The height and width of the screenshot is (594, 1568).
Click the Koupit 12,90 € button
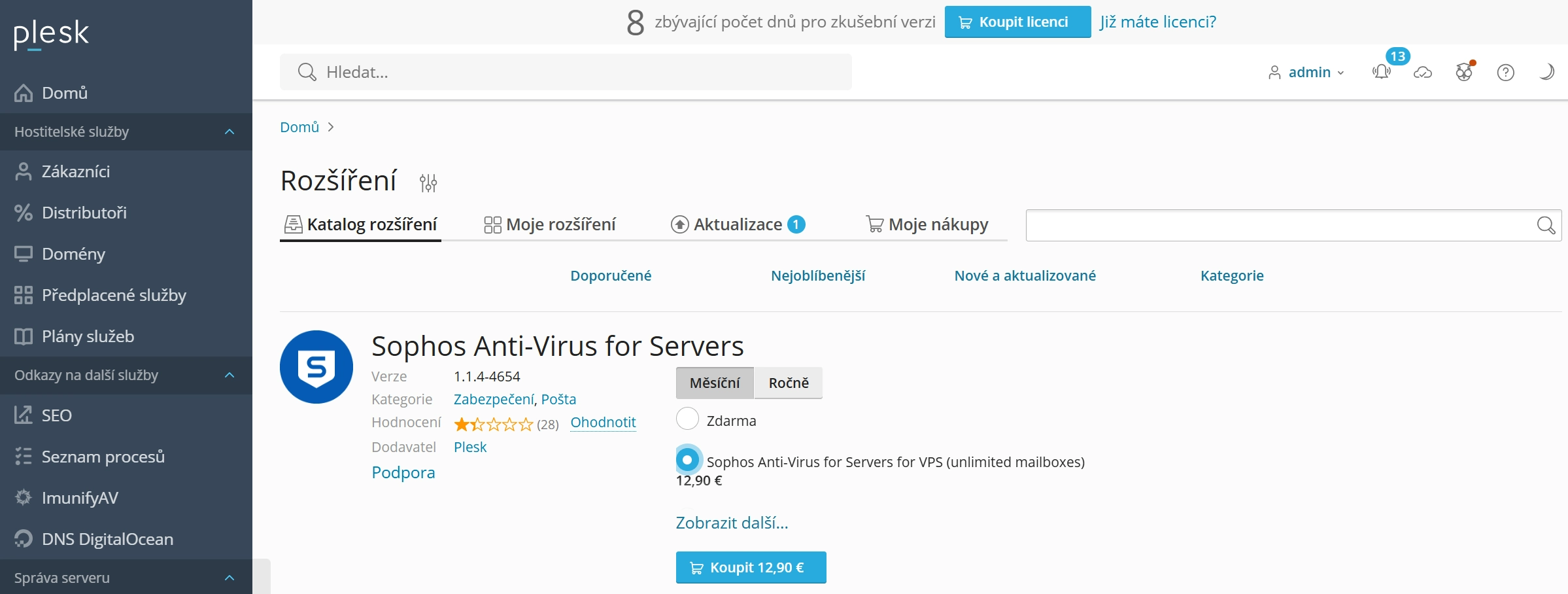coord(751,567)
